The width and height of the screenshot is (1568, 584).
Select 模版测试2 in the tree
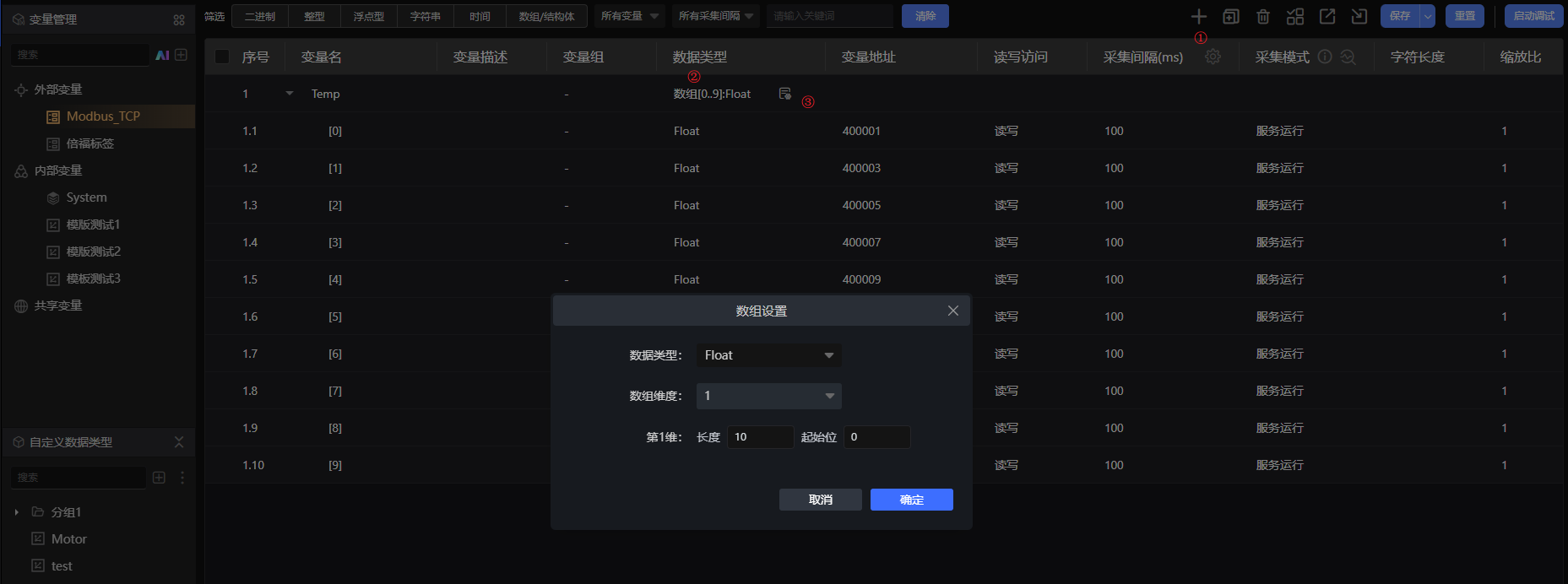[93, 251]
